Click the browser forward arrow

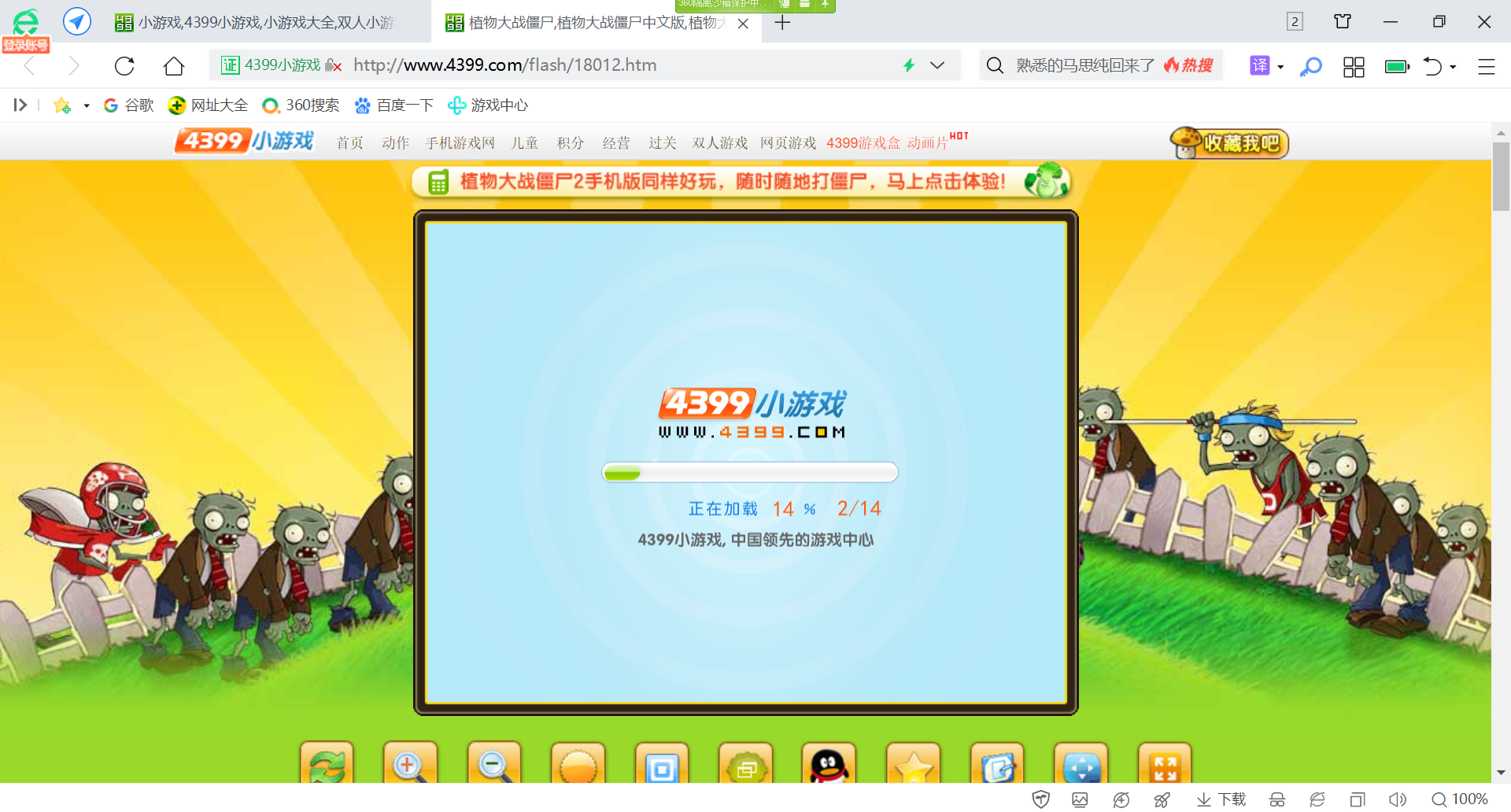coord(73,65)
